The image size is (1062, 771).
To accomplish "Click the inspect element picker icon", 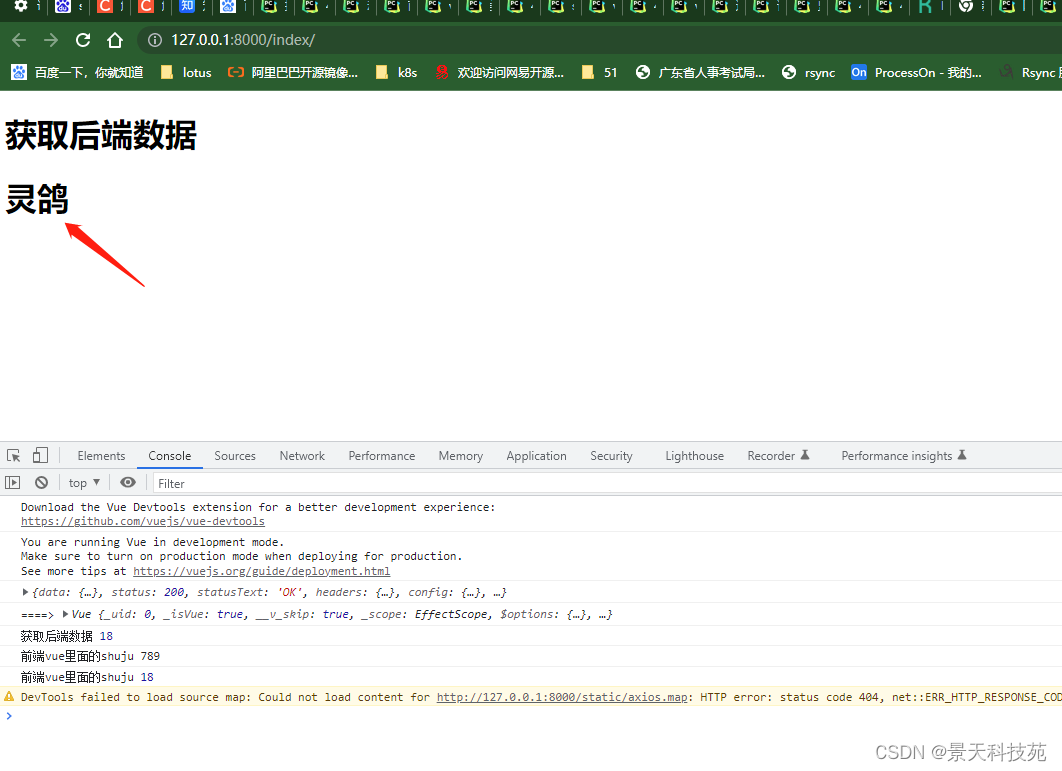I will click(x=14, y=456).
